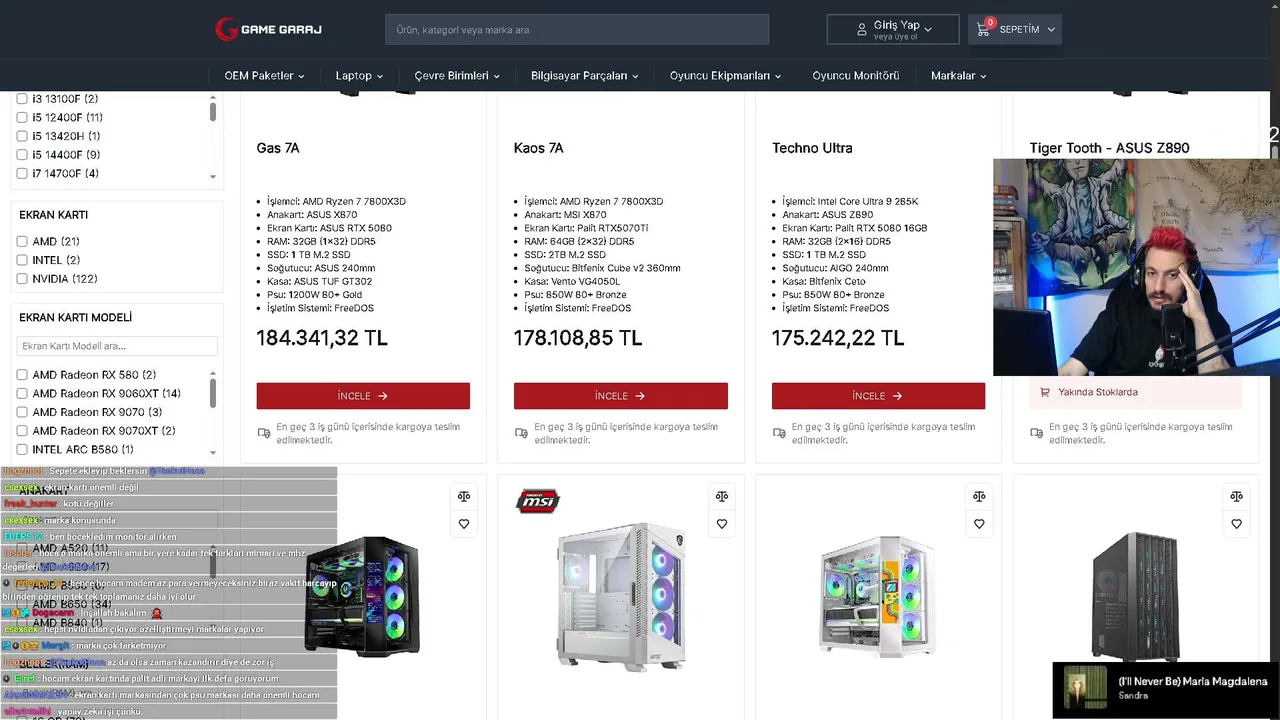
Task: Click the down arrow of the processor list
Action: coord(213,177)
